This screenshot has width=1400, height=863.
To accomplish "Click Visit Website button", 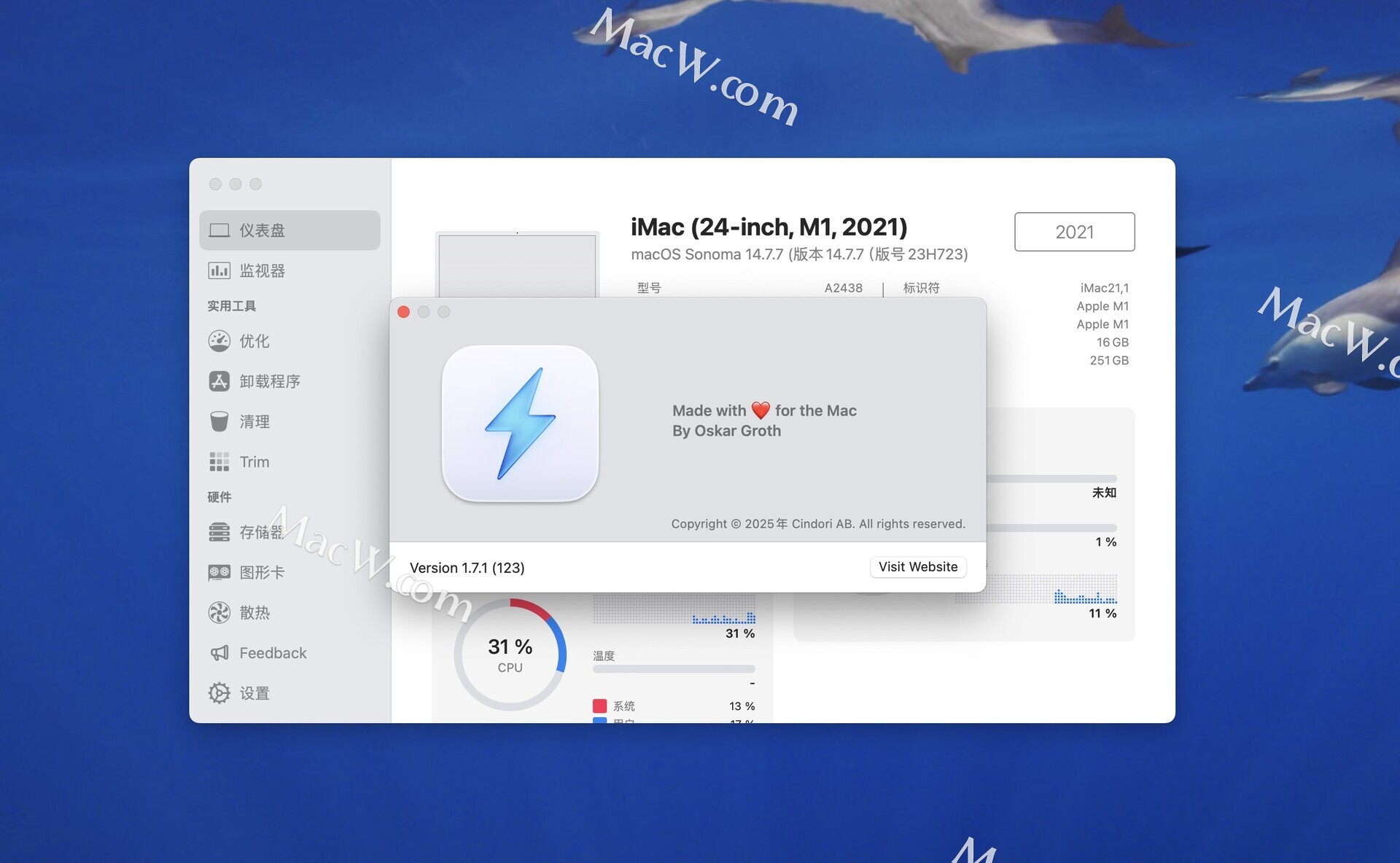I will (918, 567).
